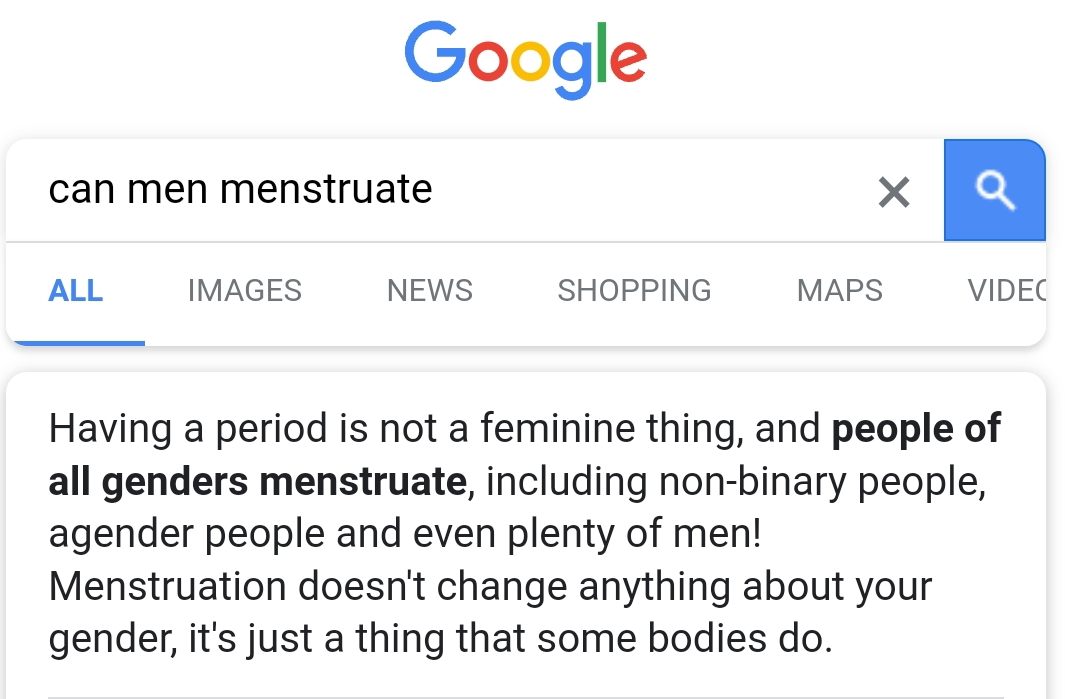The image size is (1065, 699).
Task: Switch to the IMAGES tab
Action: pos(245,291)
